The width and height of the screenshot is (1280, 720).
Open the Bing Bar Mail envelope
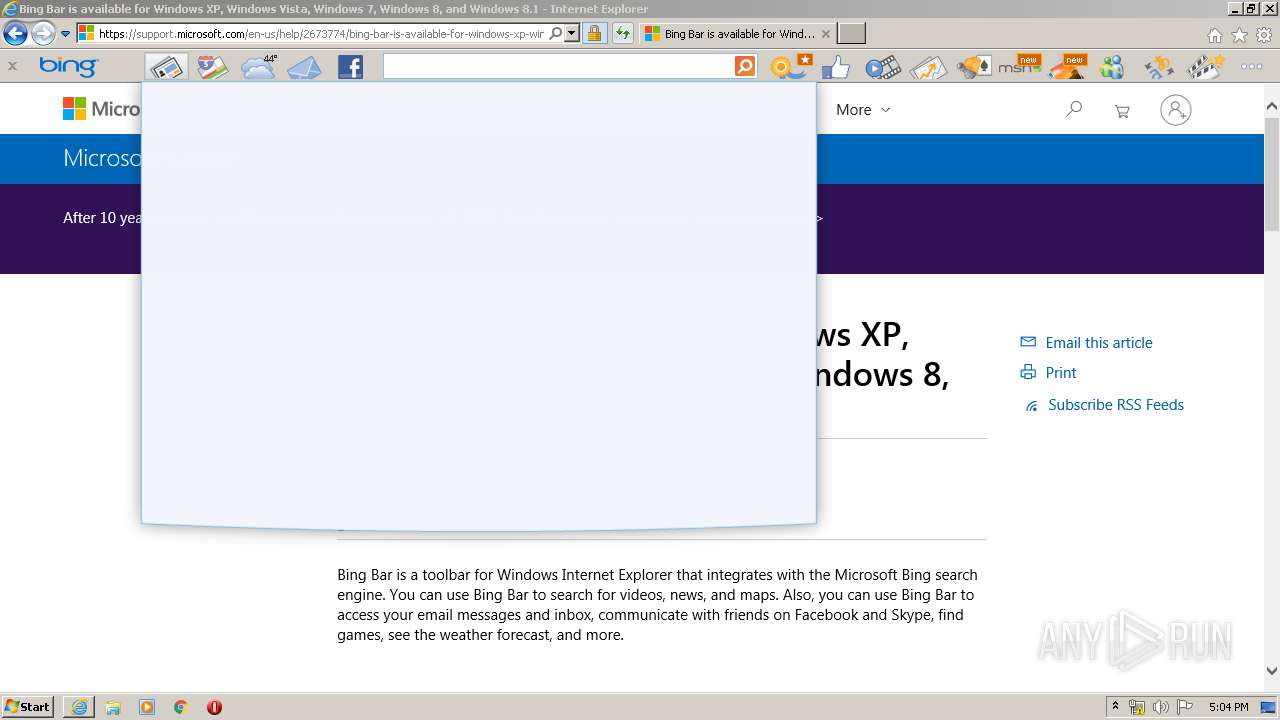[304, 67]
